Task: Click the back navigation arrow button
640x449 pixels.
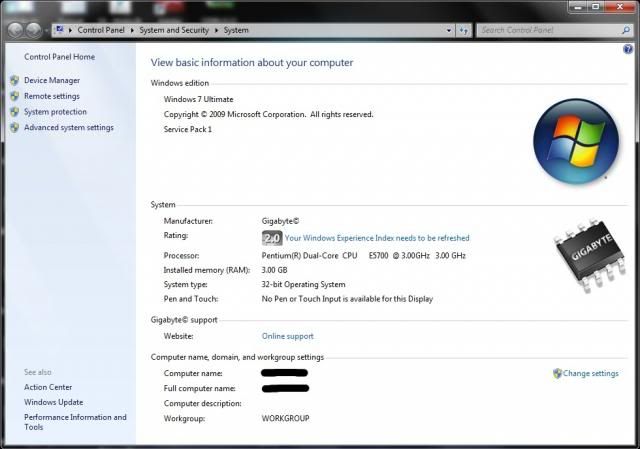Action: click(13, 30)
